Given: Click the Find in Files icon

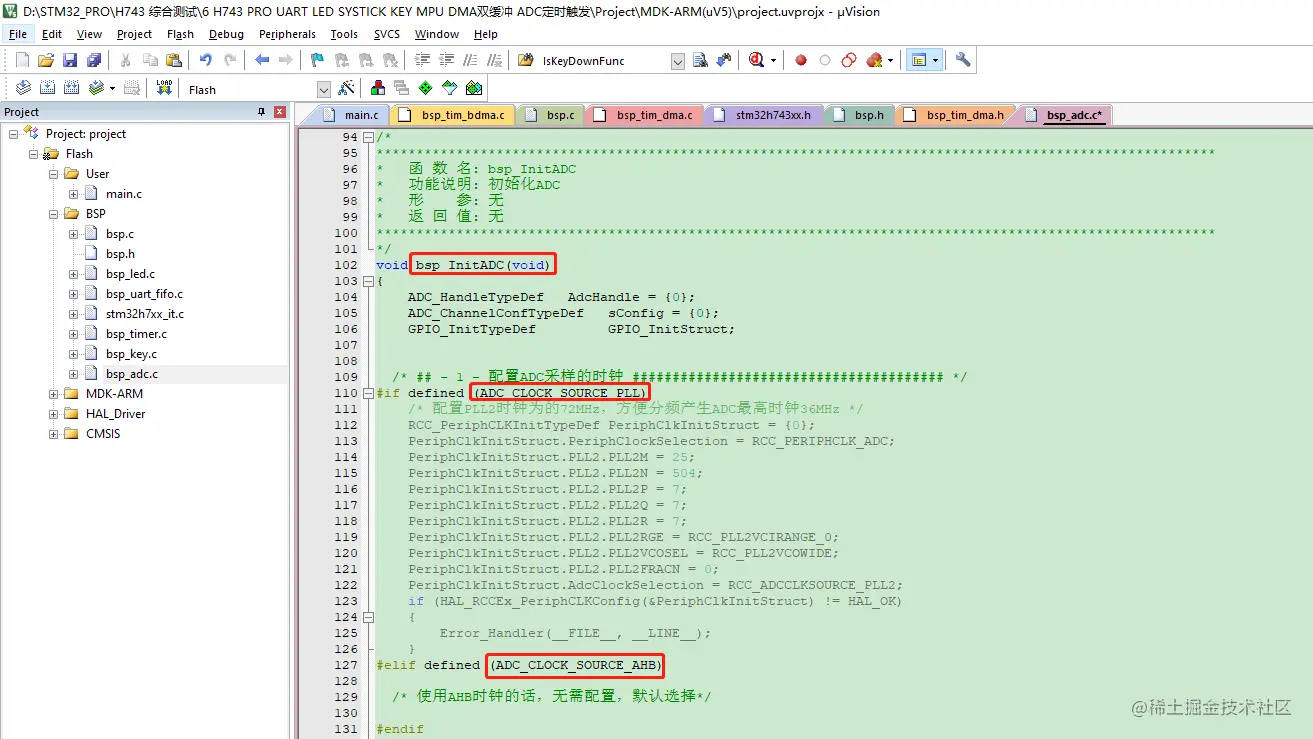Looking at the screenshot, I should tap(526, 61).
